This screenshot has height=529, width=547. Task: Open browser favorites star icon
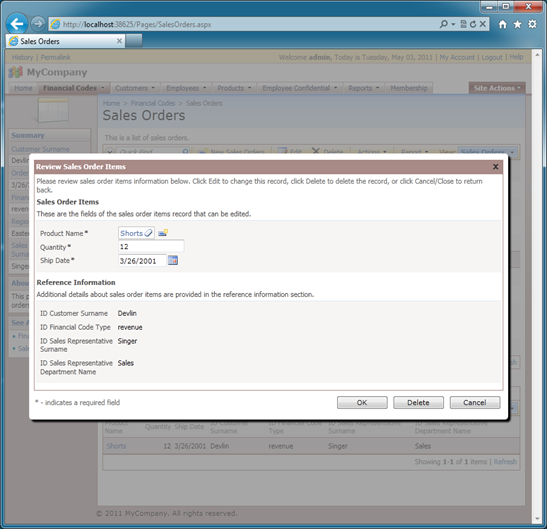(517, 24)
